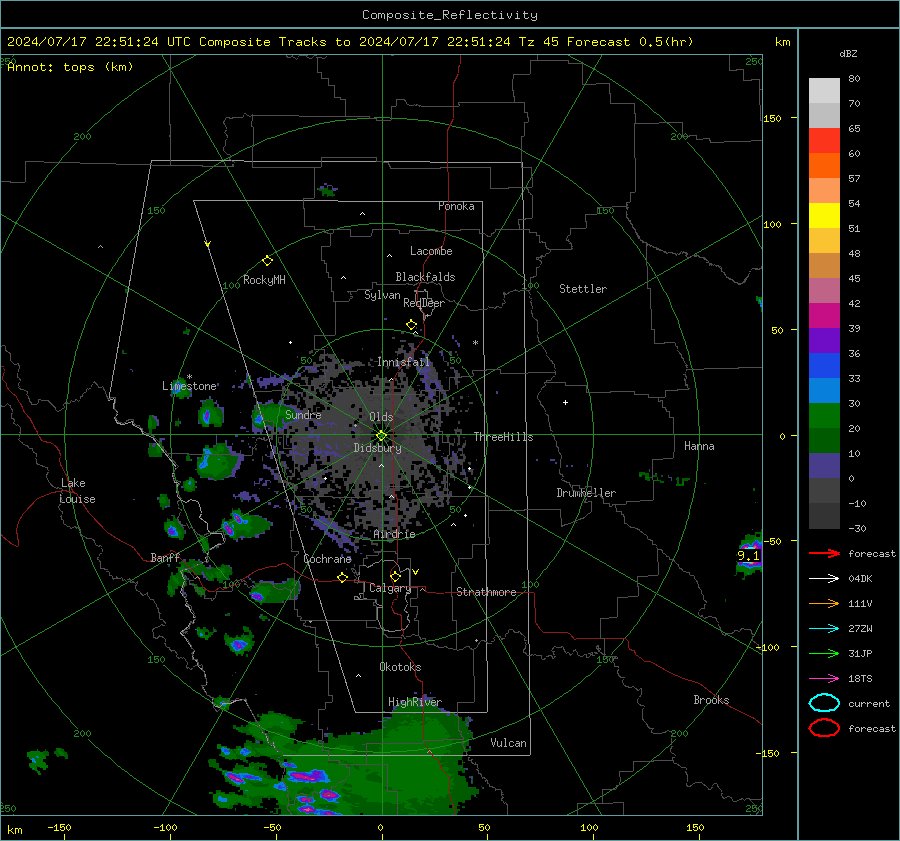Pick the purple 39–36 dBZ swatch
This screenshot has height=841, width=900.
824,341
